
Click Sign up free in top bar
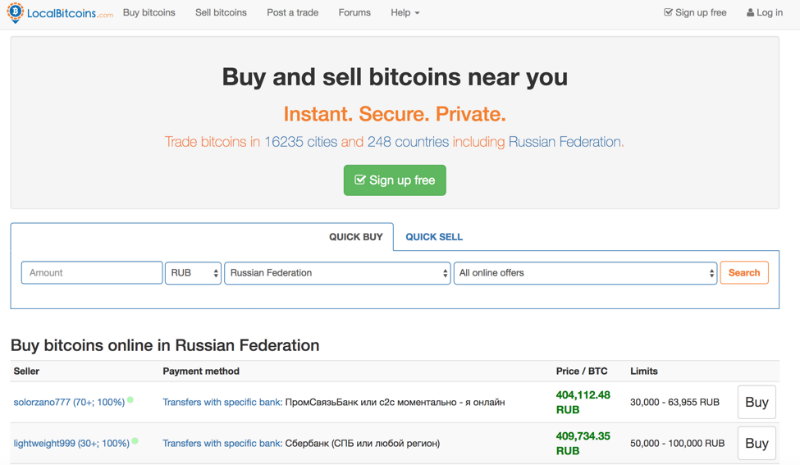(x=695, y=13)
